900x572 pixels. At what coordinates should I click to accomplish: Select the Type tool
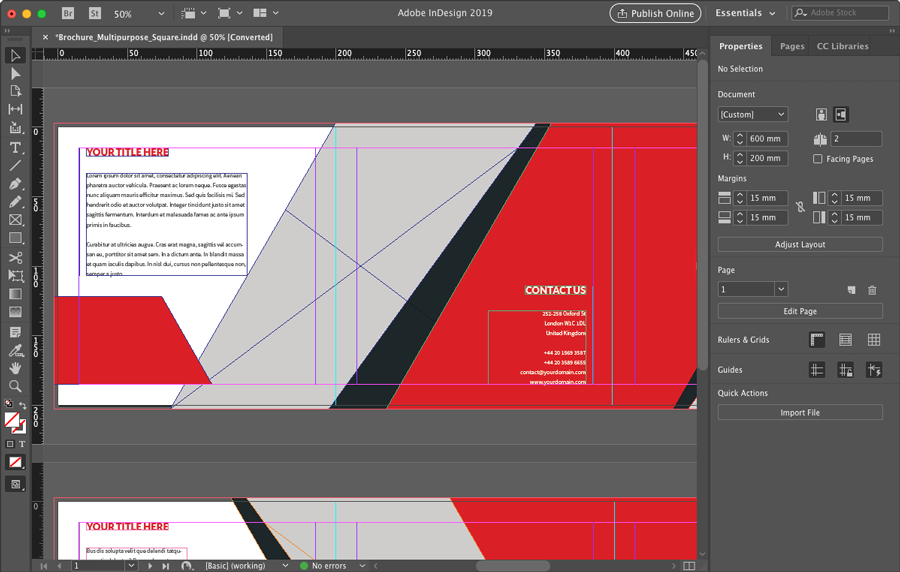pos(15,147)
